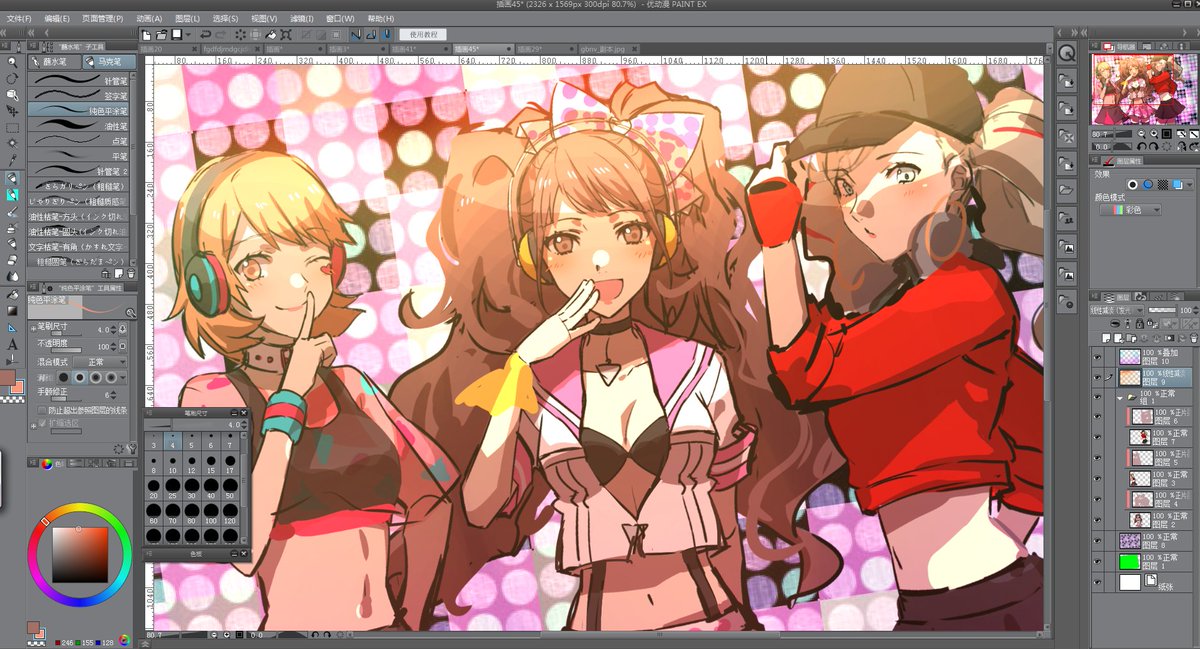Select the 马克笔 sub tool group
1200x649 pixels.
point(109,62)
